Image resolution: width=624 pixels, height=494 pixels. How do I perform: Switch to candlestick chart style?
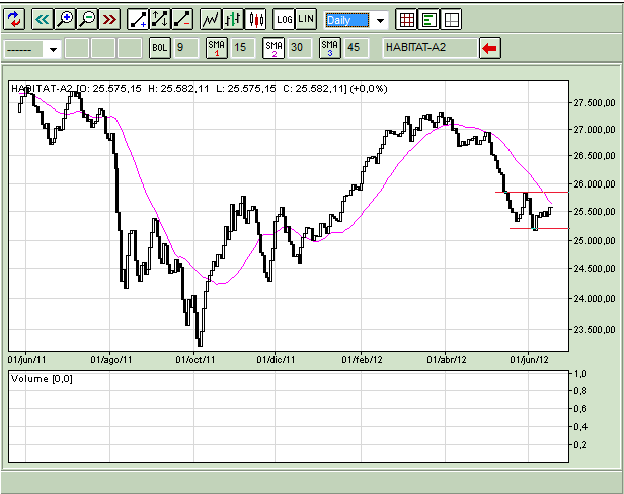tap(255, 19)
